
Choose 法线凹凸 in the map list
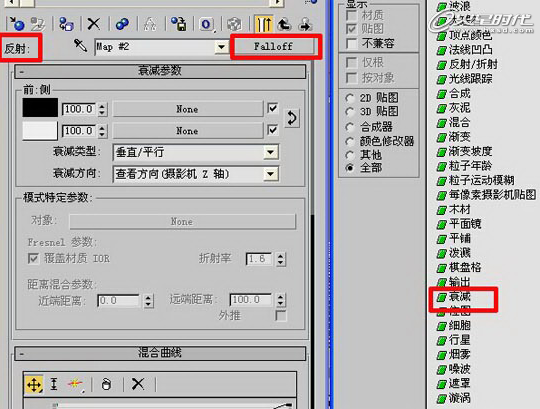point(470,50)
